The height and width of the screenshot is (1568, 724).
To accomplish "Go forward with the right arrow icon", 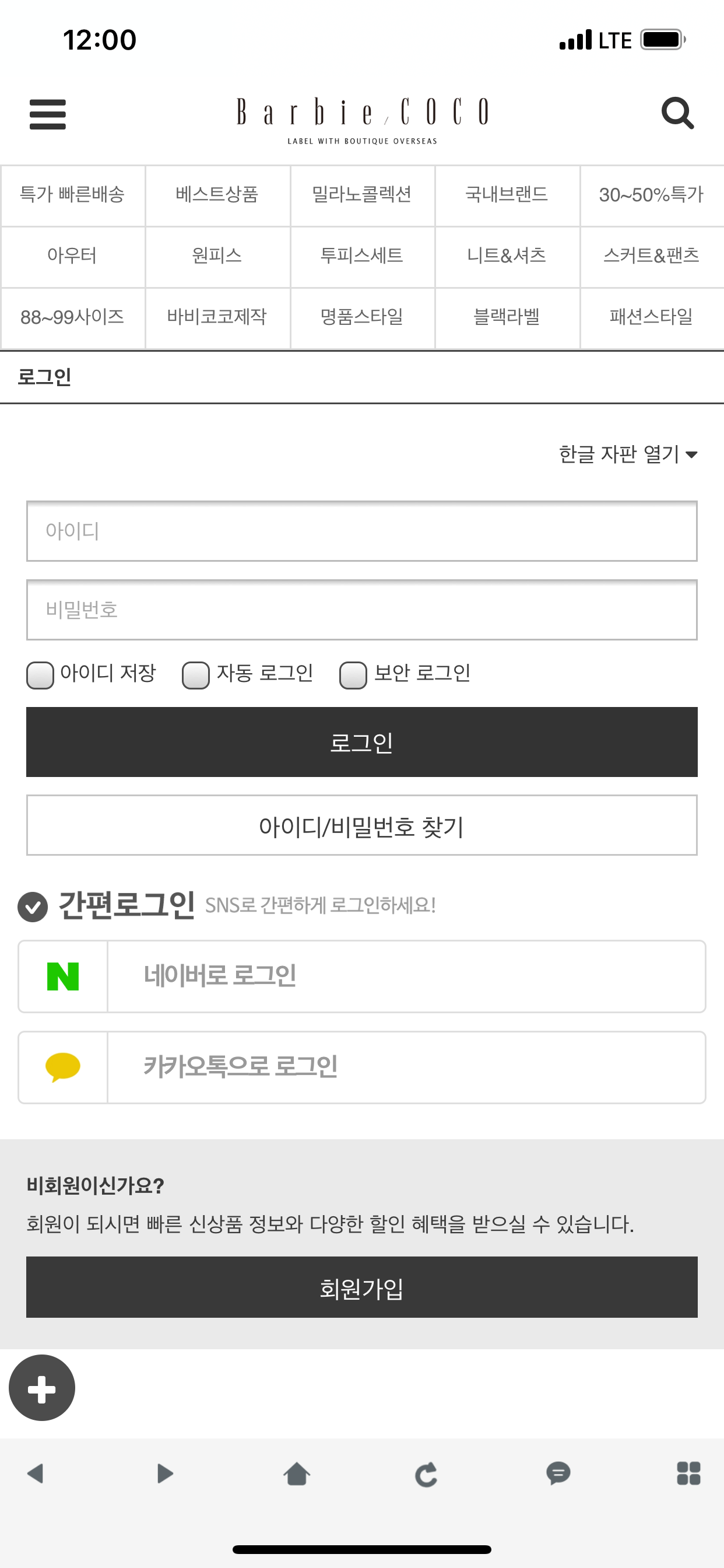I will coord(165,1473).
